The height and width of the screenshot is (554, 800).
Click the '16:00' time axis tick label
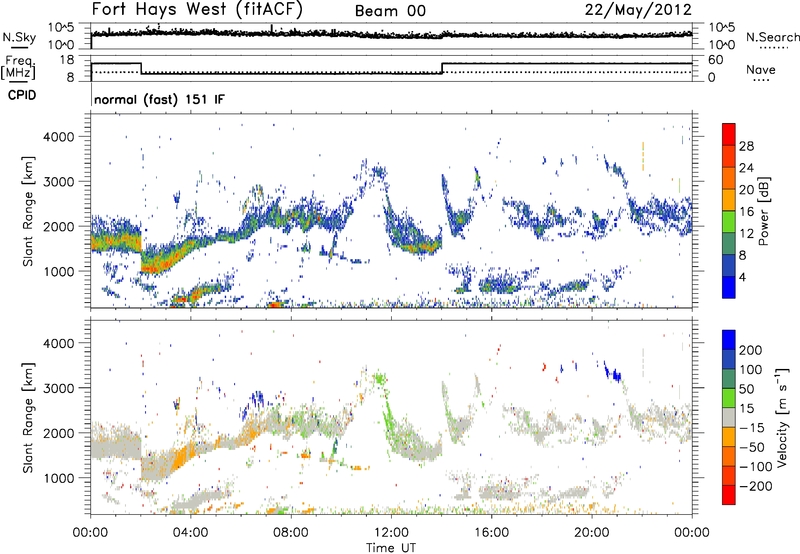[x=491, y=533]
